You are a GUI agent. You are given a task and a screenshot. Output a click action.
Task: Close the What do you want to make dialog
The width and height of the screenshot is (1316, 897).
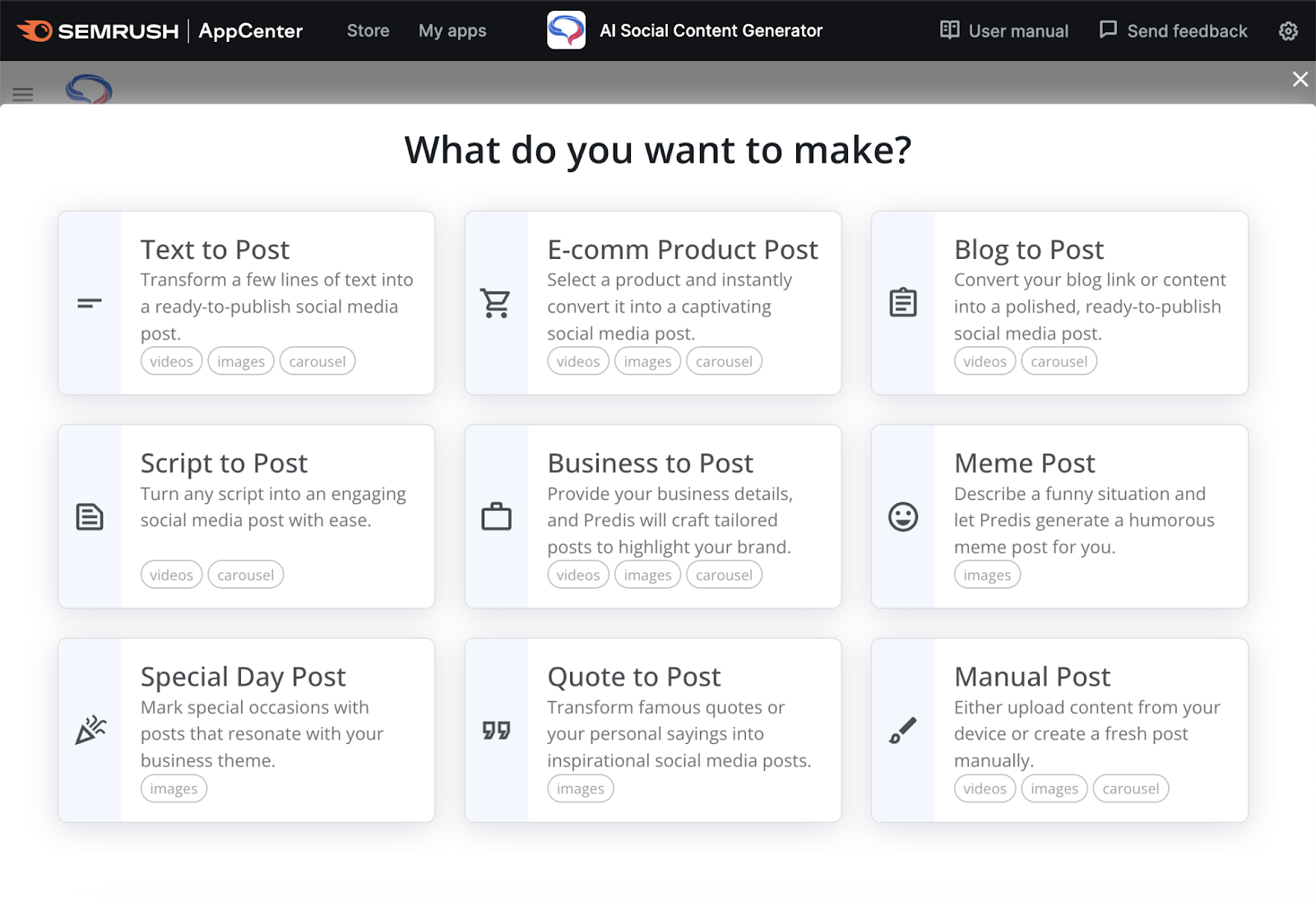(1300, 79)
